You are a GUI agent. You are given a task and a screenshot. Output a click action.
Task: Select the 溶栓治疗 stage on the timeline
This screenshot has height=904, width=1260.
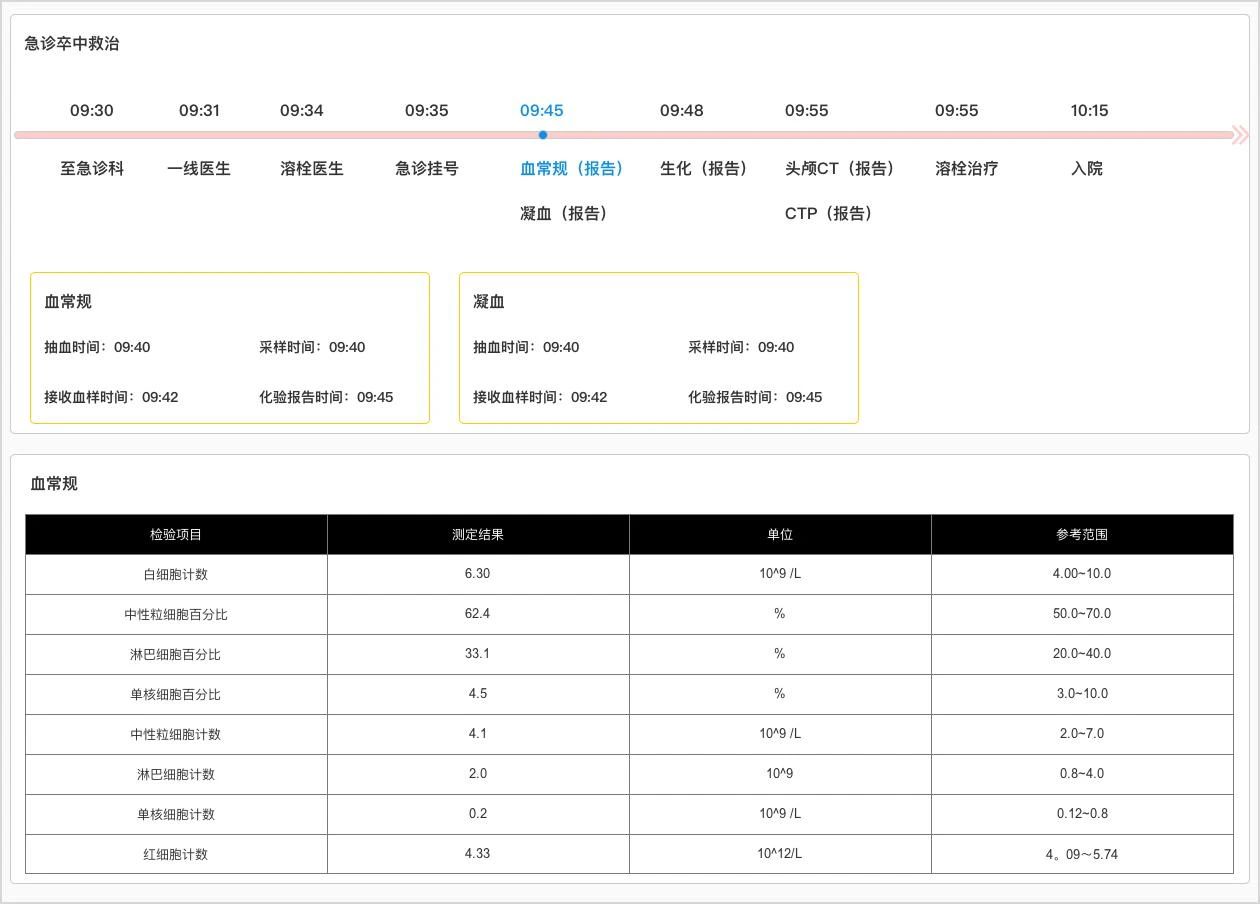click(965, 168)
